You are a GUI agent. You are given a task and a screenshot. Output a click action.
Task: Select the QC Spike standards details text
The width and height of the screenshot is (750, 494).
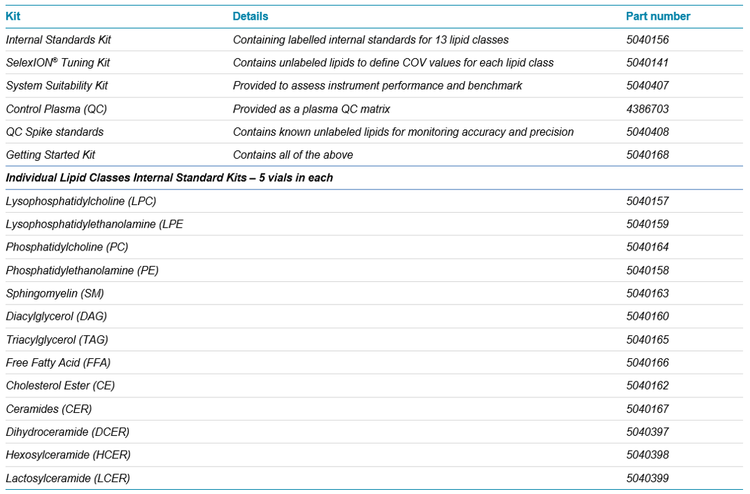[403, 132]
